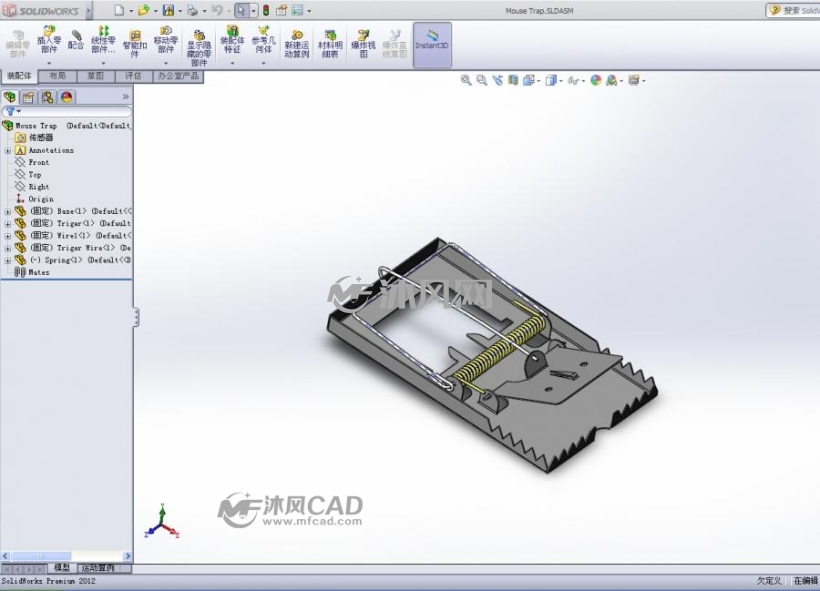
Task: Click the 欠定义 status bar text
Action: coord(769,581)
